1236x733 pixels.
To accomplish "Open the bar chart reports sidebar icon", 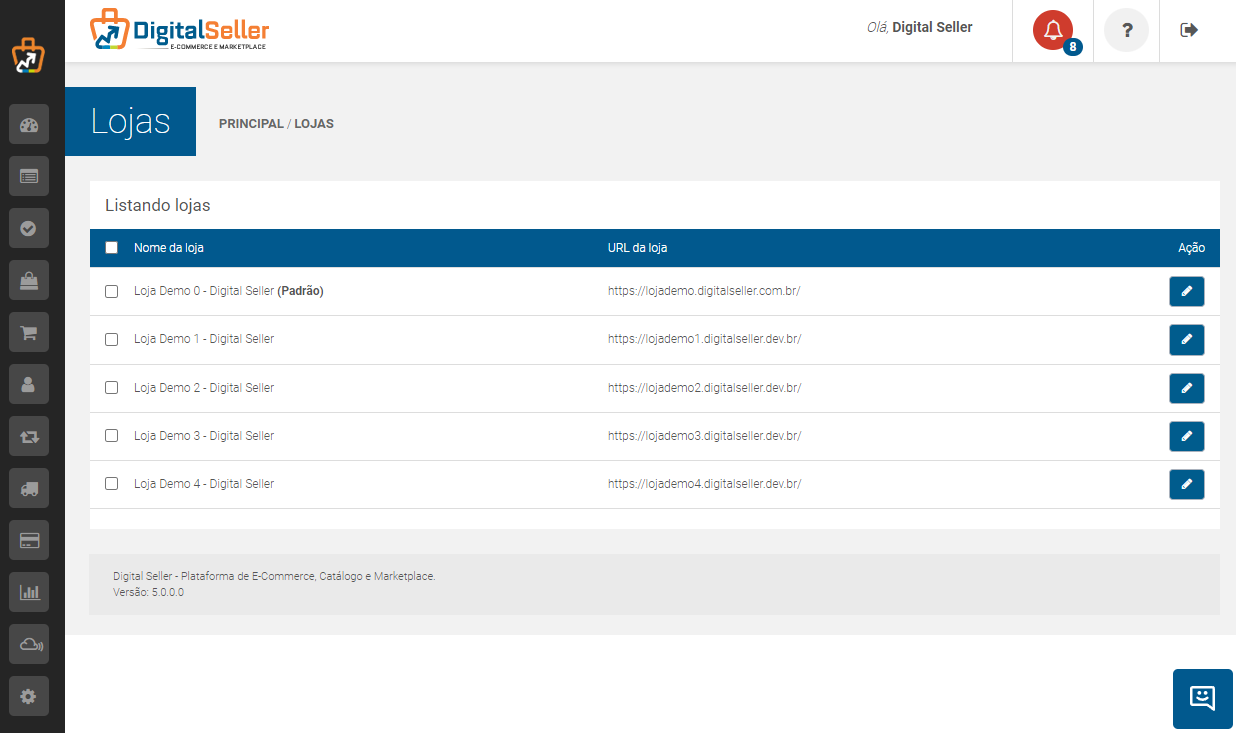I will (28, 592).
